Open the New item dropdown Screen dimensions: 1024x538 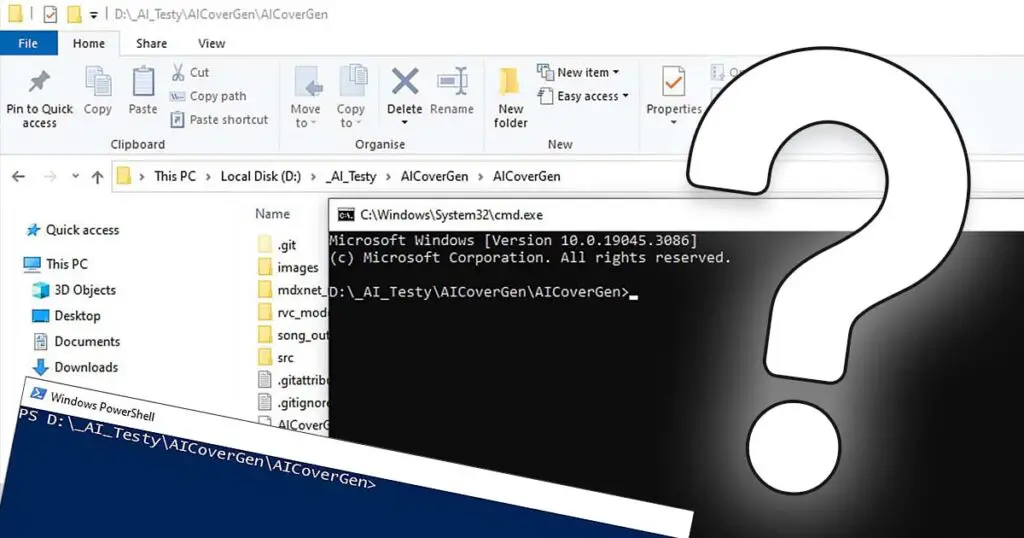click(578, 72)
